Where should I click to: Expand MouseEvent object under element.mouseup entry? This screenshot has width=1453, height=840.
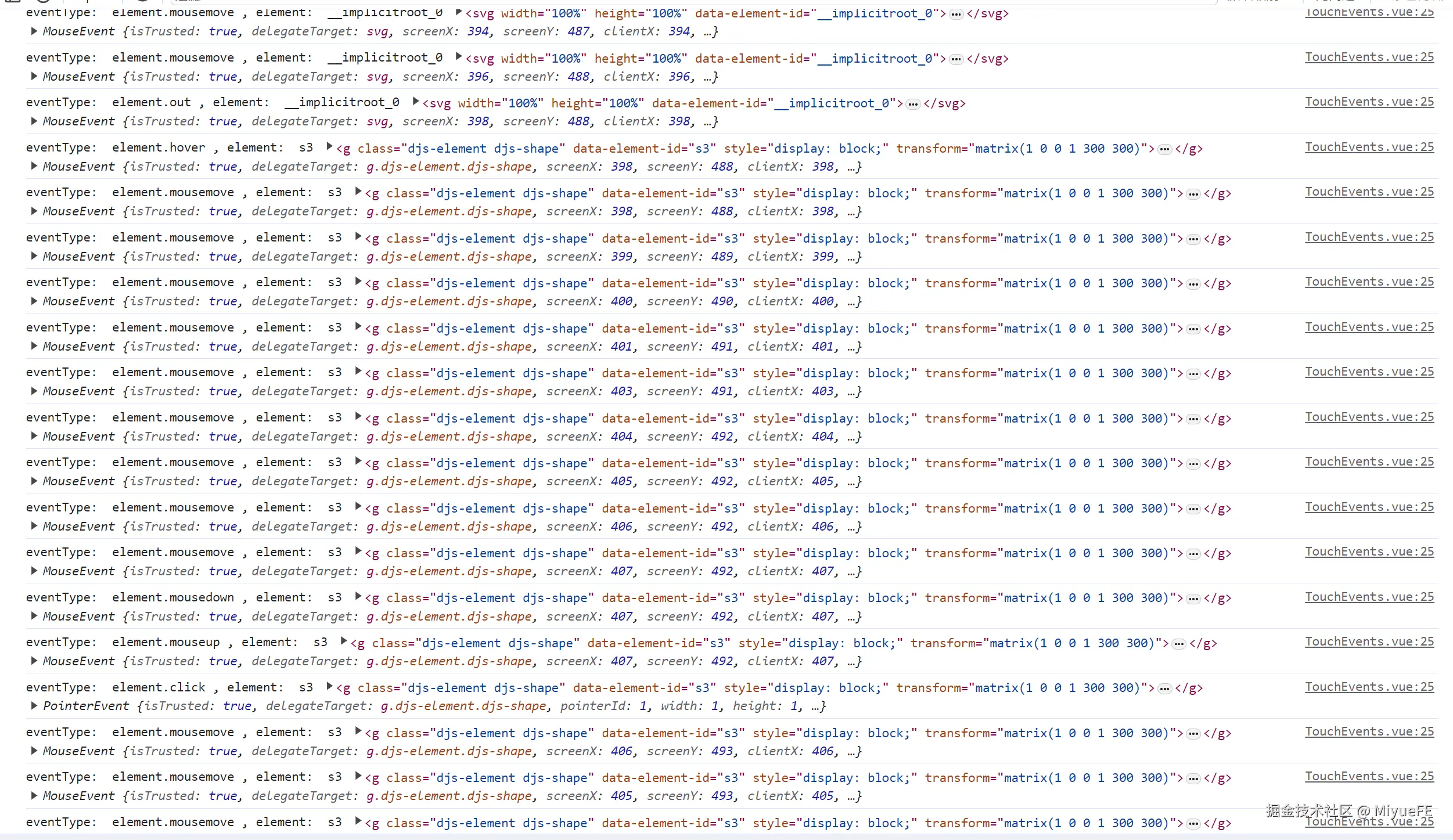click(34, 661)
